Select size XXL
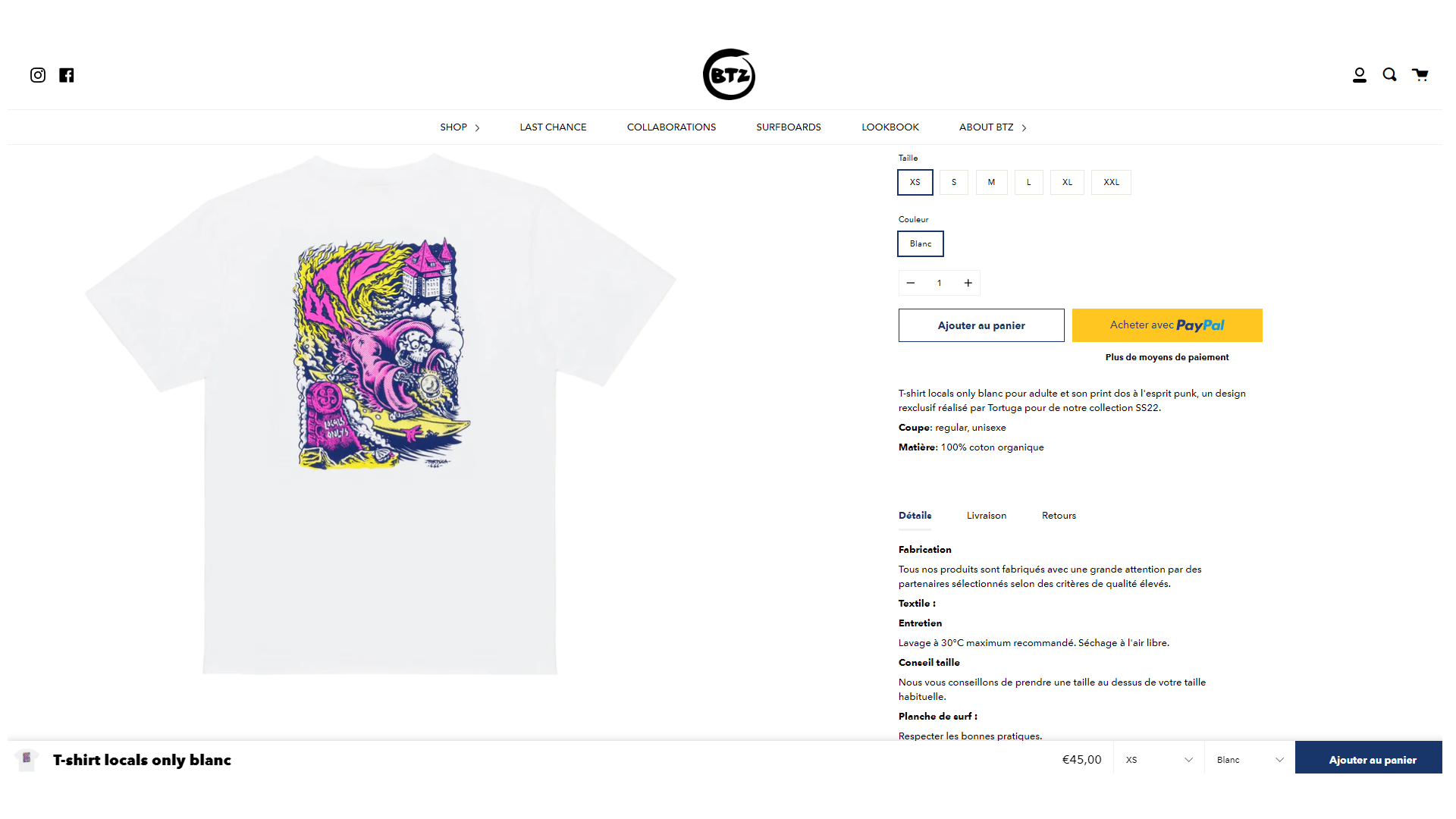 [x=1111, y=182]
